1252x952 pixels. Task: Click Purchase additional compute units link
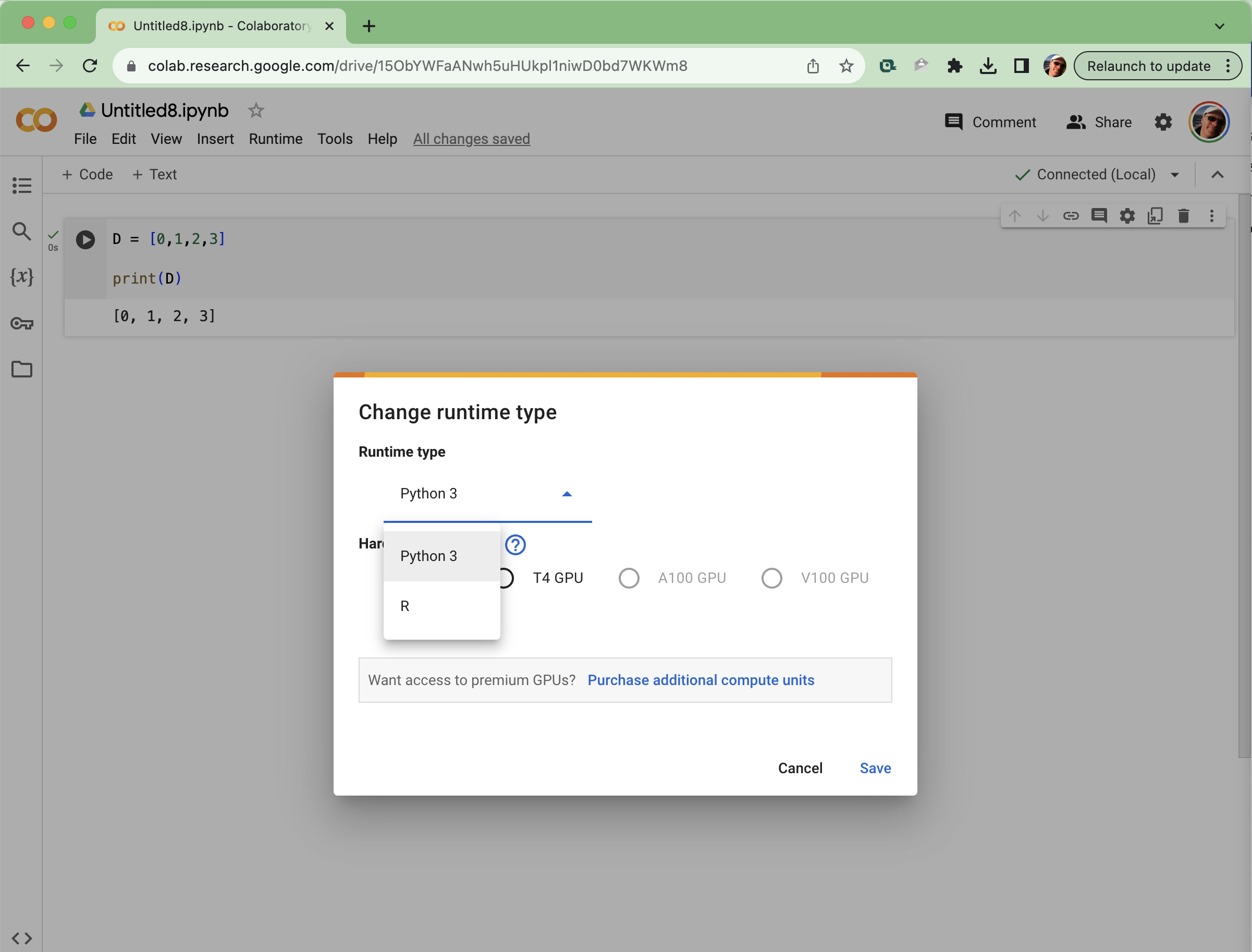[x=700, y=680]
